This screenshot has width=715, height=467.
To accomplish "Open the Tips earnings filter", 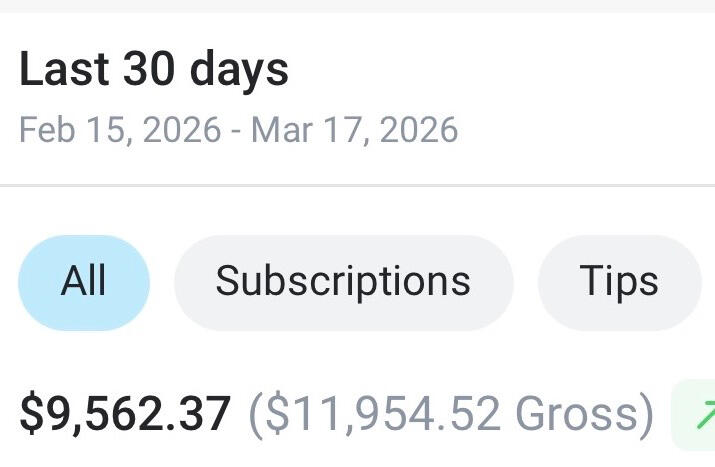I will tap(619, 282).
